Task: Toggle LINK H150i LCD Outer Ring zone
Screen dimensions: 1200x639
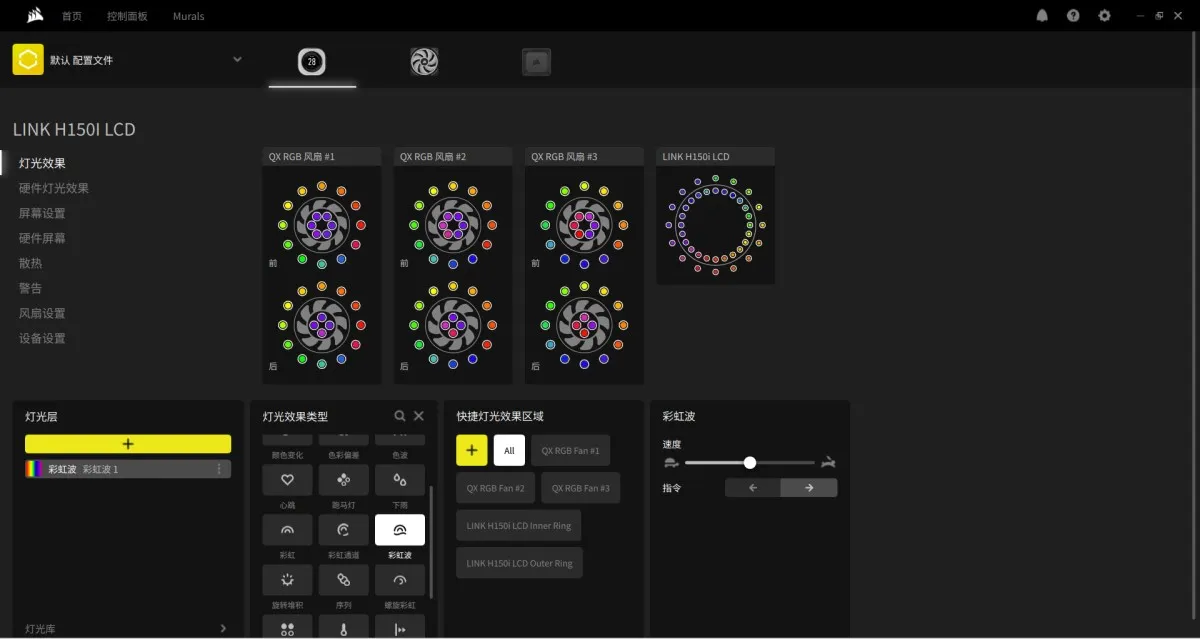Action: tap(520, 563)
